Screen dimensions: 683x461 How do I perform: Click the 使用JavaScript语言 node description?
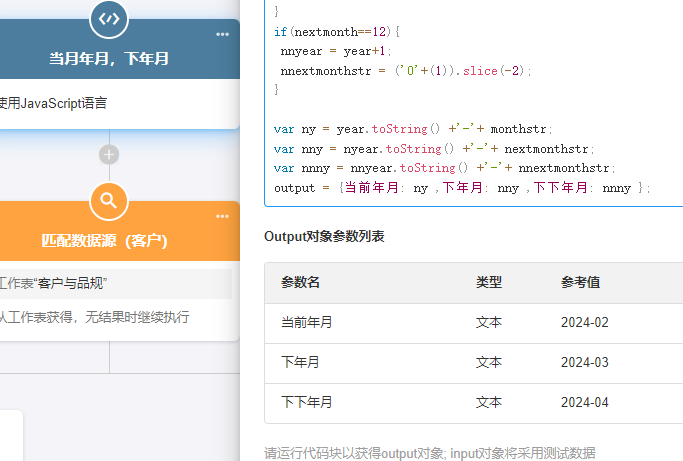53,103
